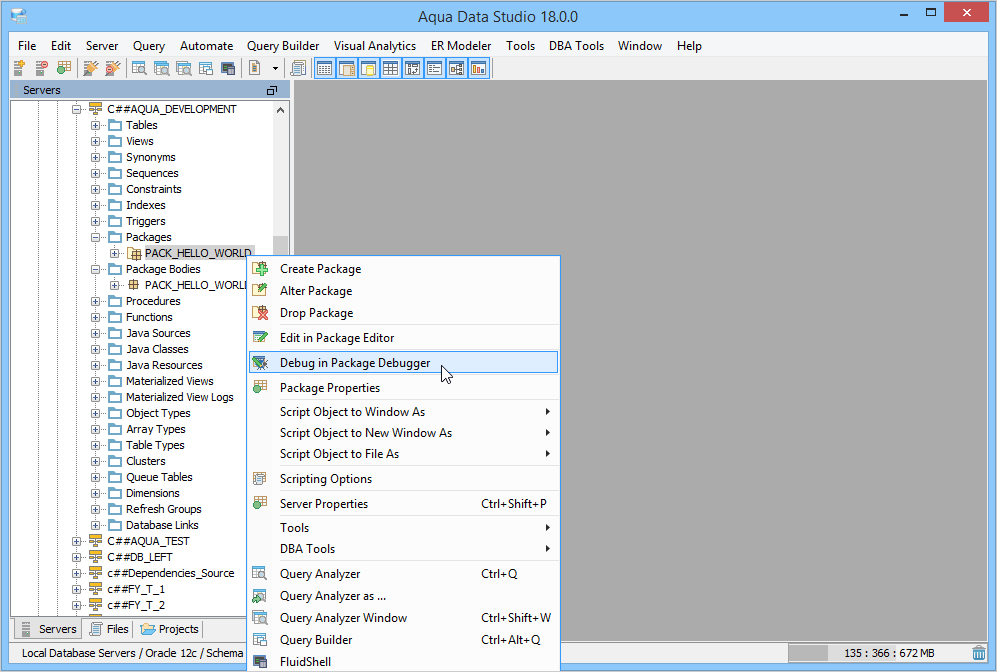Open the Visual Analytics menu

click(375, 46)
